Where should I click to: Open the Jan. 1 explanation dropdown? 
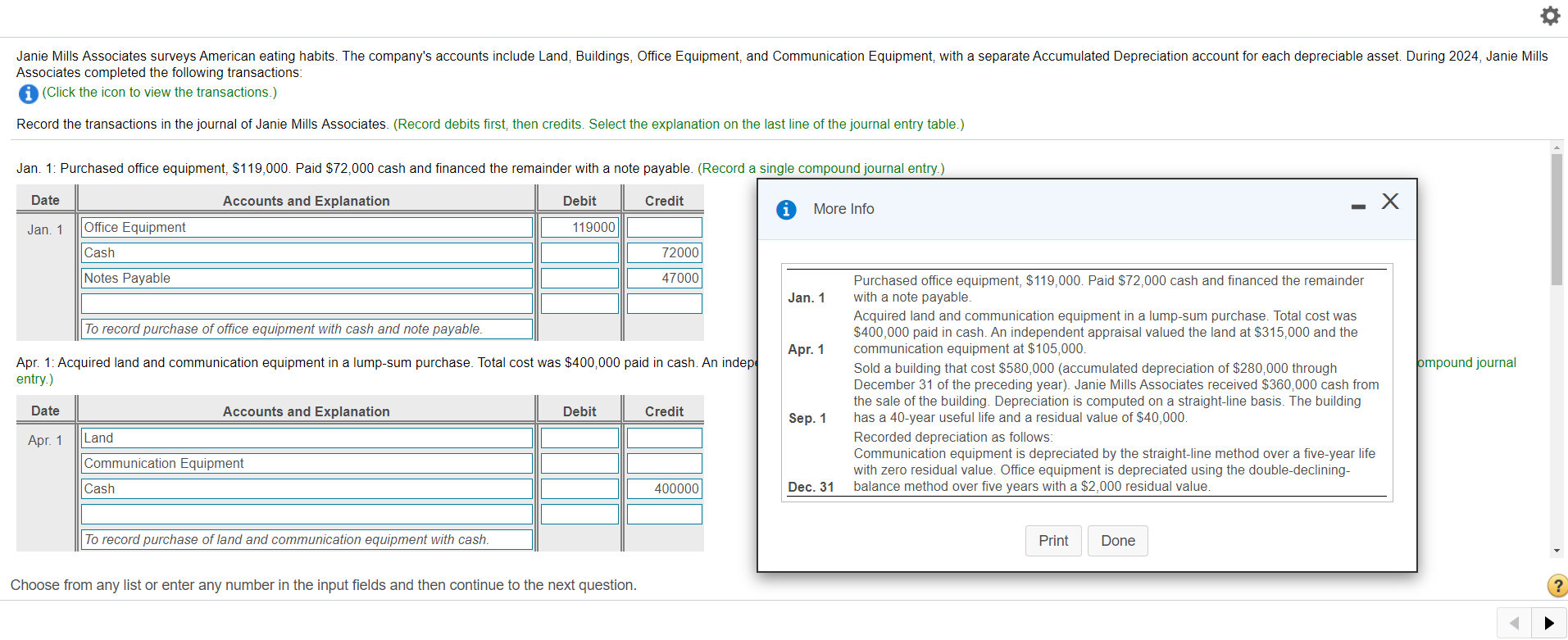307,329
